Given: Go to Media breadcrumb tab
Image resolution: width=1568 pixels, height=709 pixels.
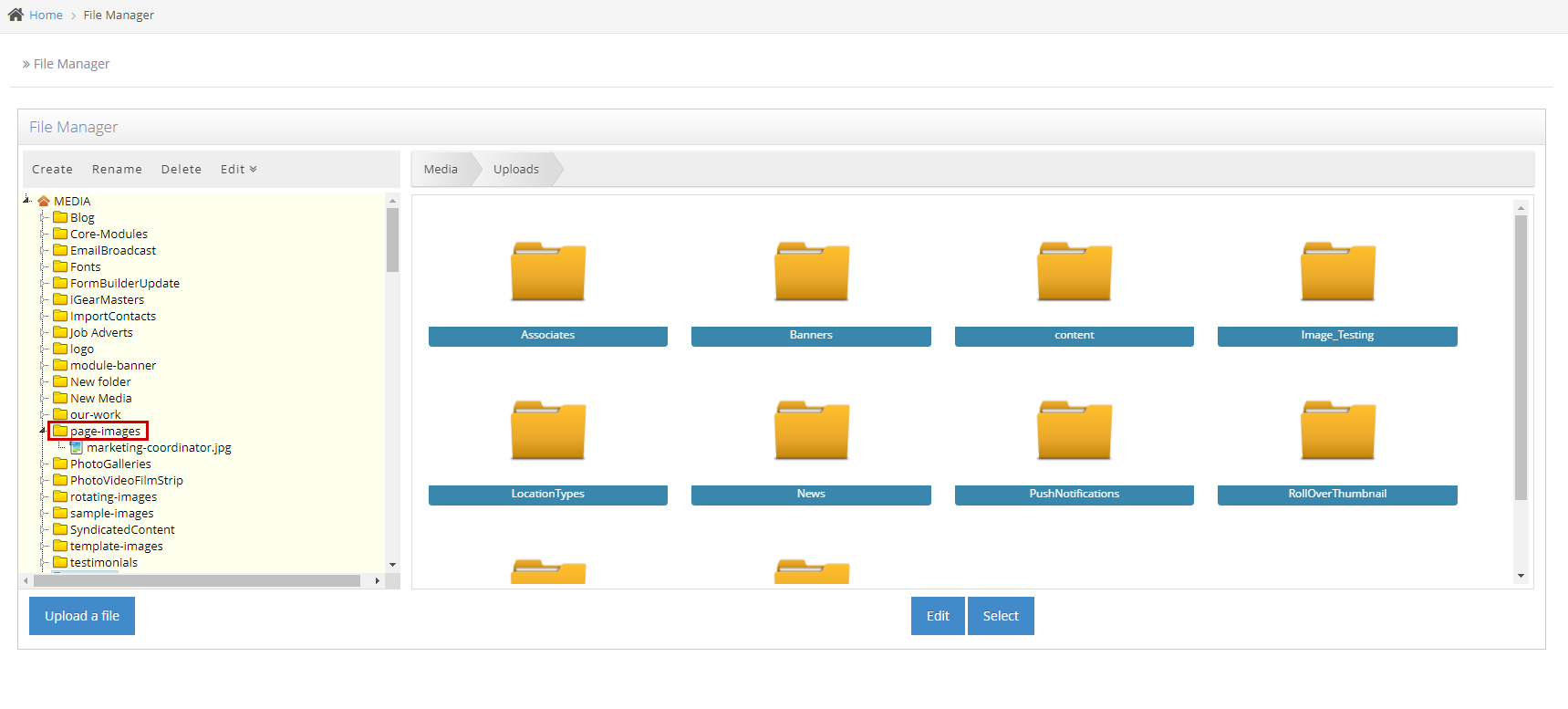Looking at the screenshot, I should click(x=441, y=170).
